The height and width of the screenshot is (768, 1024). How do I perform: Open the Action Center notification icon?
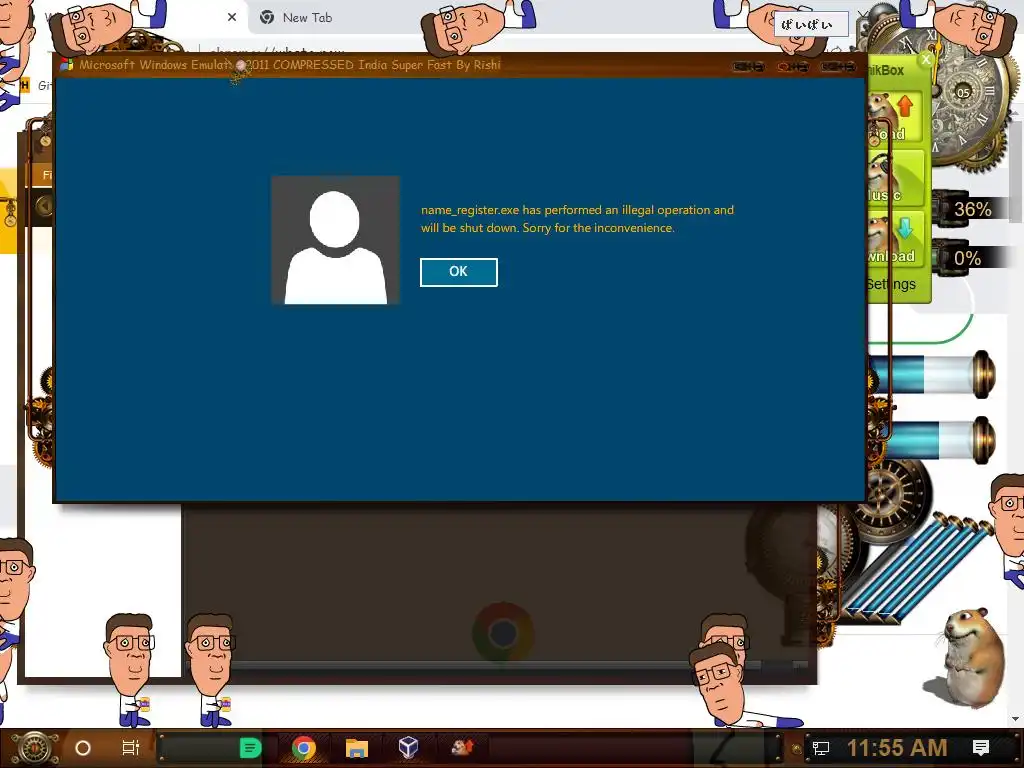tap(981, 748)
